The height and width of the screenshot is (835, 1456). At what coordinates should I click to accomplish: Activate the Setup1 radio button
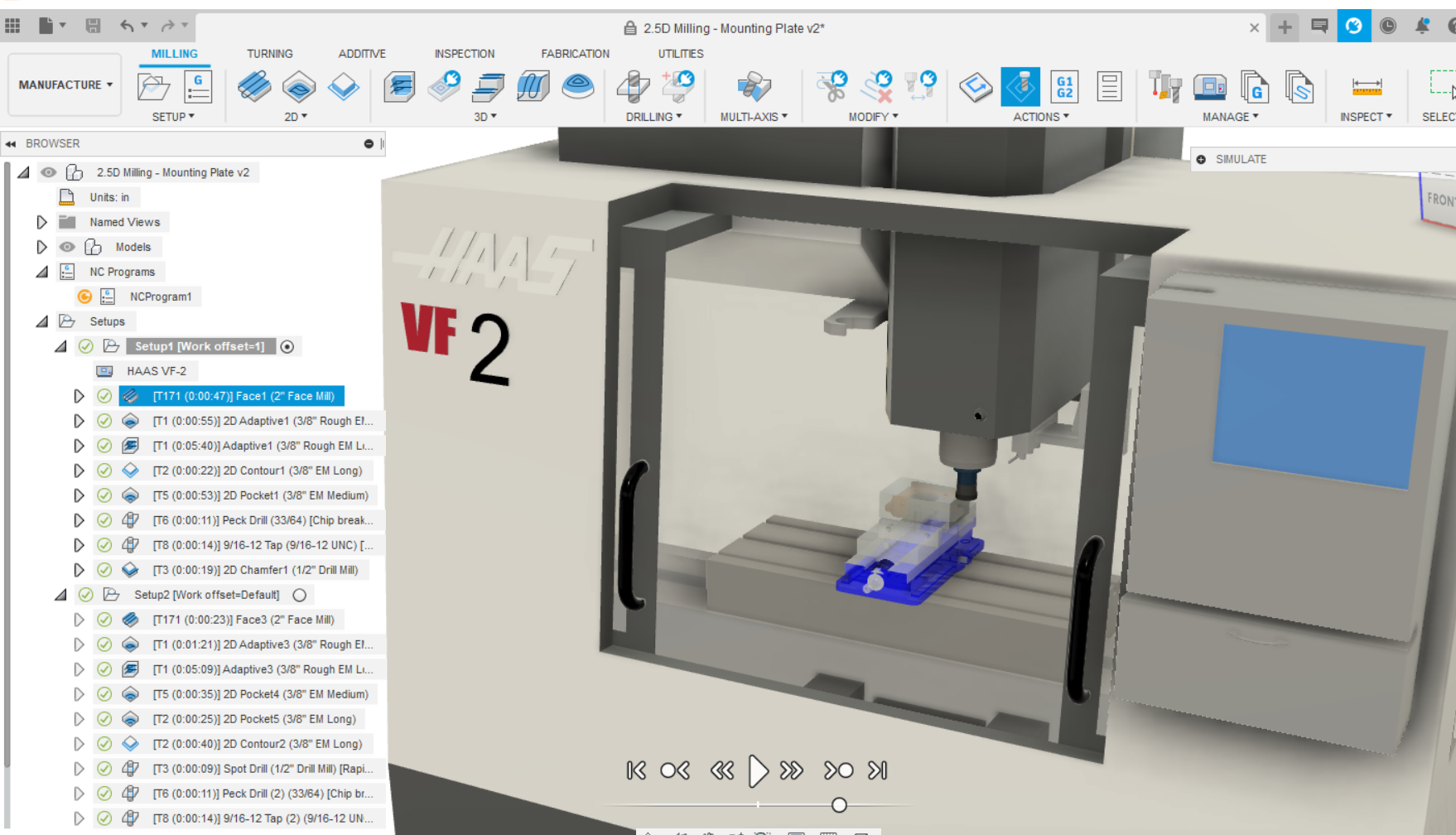pos(287,346)
